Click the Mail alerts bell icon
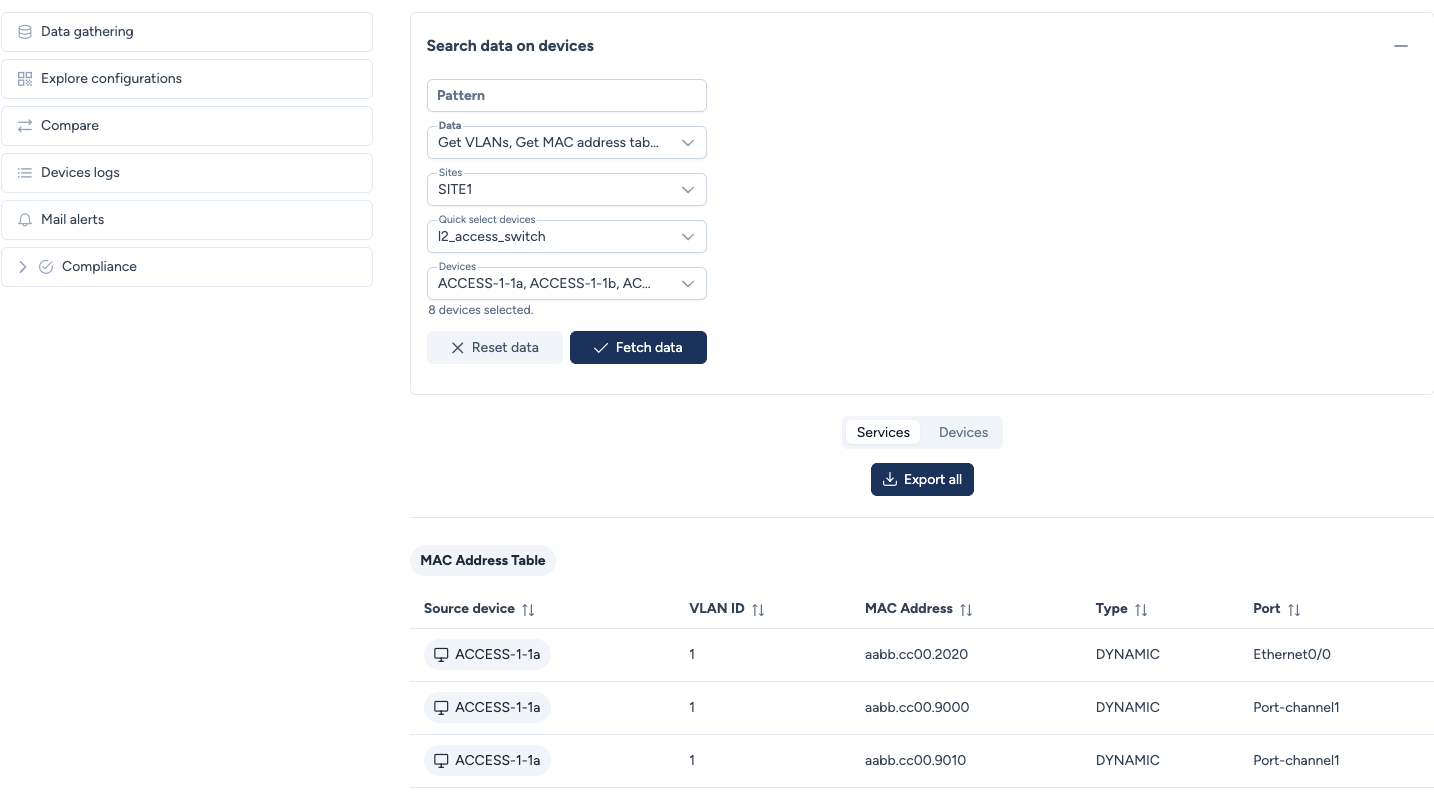Image resolution: width=1434 pixels, height=794 pixels. [x=25, y=220]
